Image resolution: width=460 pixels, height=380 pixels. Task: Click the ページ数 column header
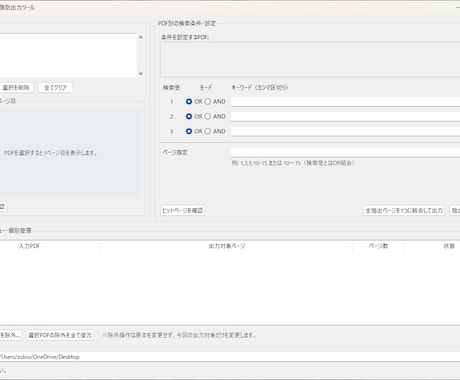point(379,246)
